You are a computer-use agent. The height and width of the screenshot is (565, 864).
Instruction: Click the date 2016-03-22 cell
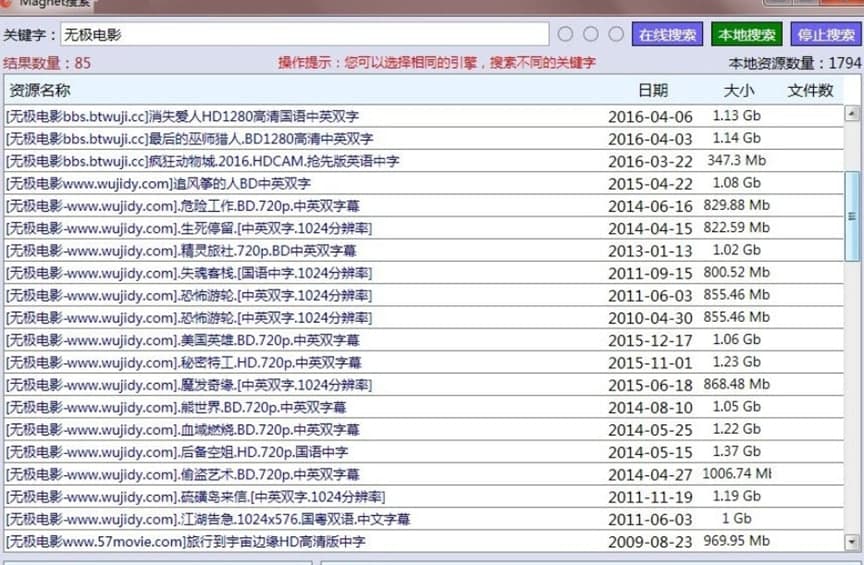click(650, 162)
